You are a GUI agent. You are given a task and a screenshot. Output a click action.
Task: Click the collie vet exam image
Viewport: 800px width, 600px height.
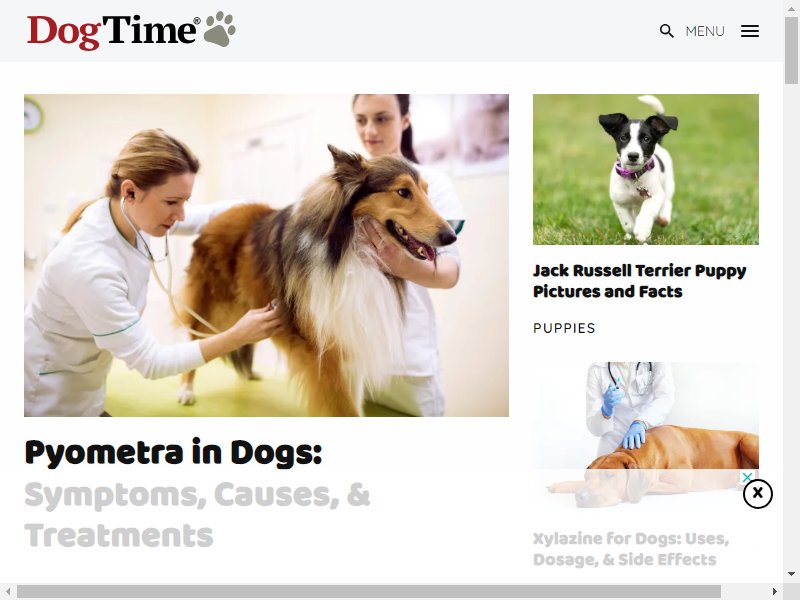266,255
